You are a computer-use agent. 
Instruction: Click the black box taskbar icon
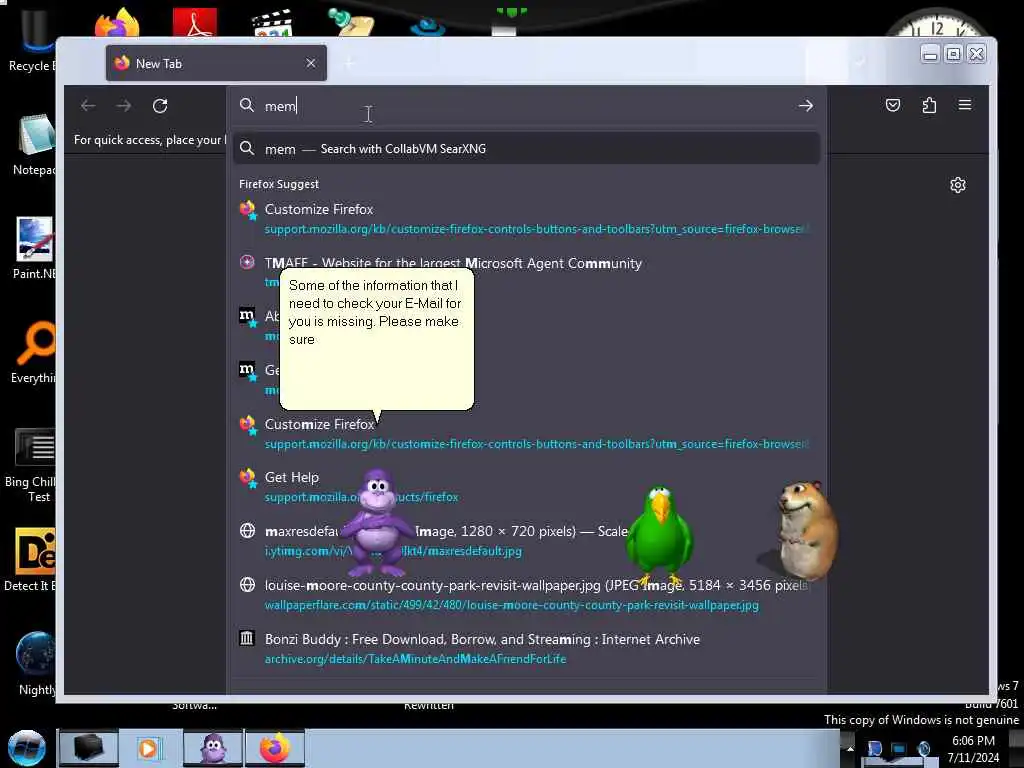tap(88, 748)
